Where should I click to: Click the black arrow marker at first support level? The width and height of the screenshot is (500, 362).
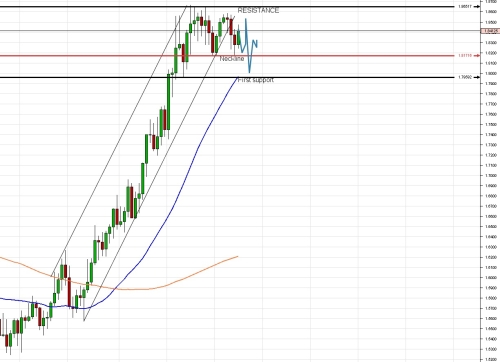477,77
